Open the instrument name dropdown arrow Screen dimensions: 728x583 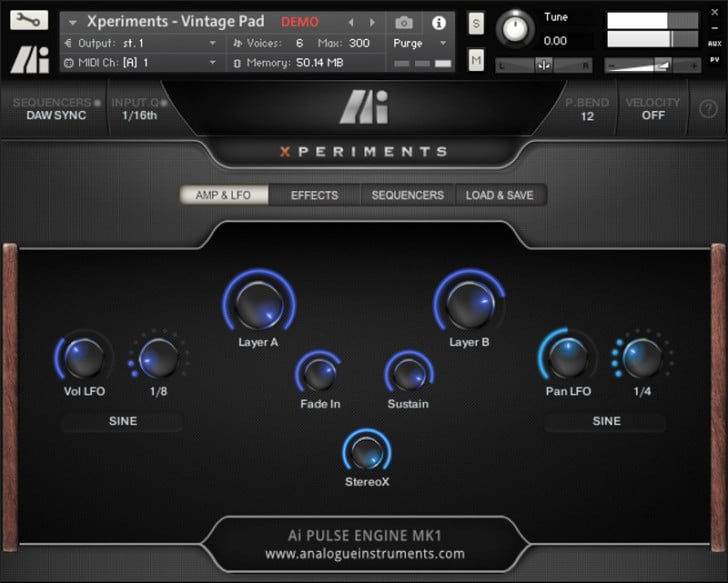72,22
